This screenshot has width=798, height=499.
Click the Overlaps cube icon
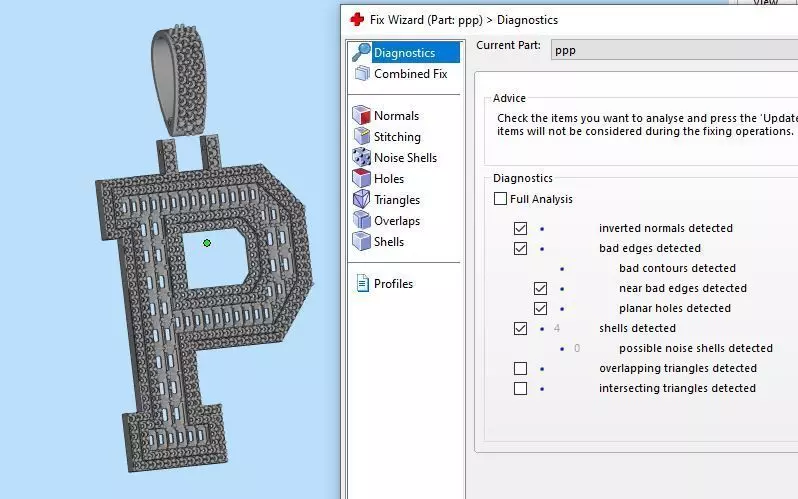tap(361, 220)
